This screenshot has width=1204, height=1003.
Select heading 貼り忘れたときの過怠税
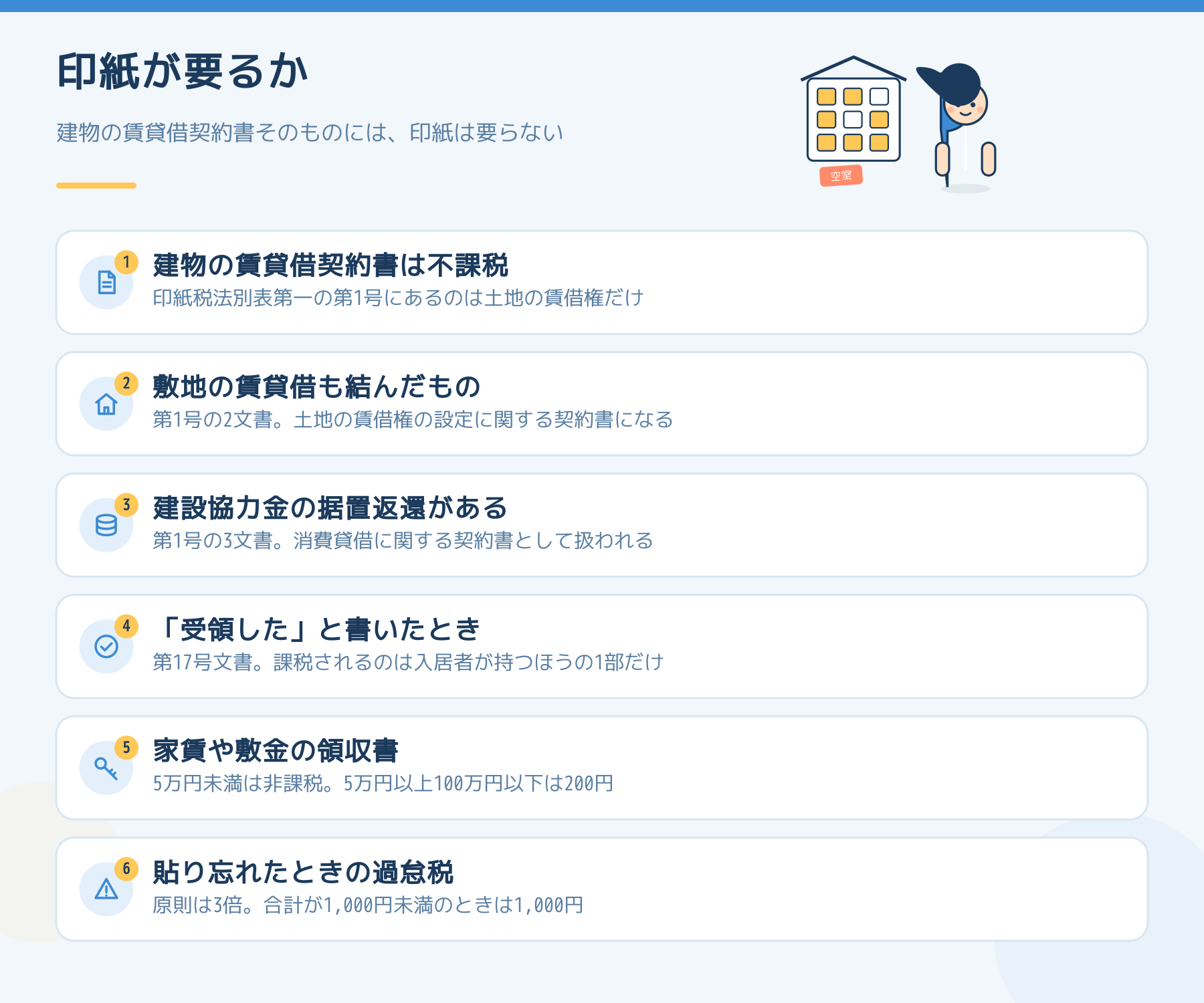pos(303,872)
